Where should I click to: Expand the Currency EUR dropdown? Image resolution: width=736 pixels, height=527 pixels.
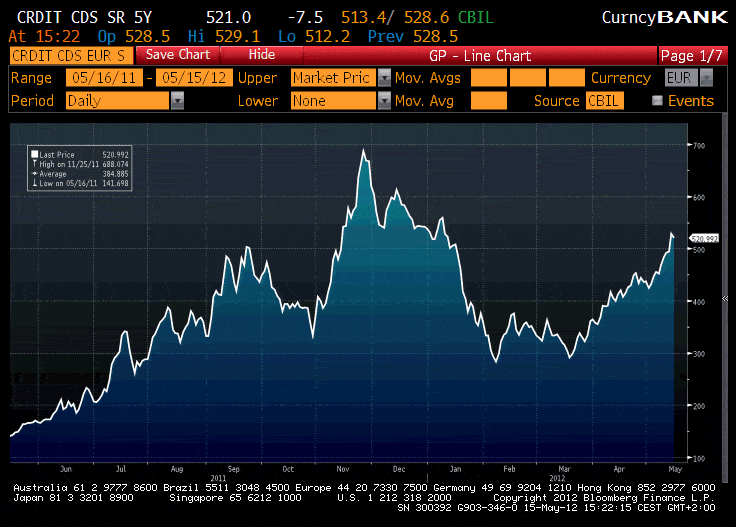(x=706, y=78)
